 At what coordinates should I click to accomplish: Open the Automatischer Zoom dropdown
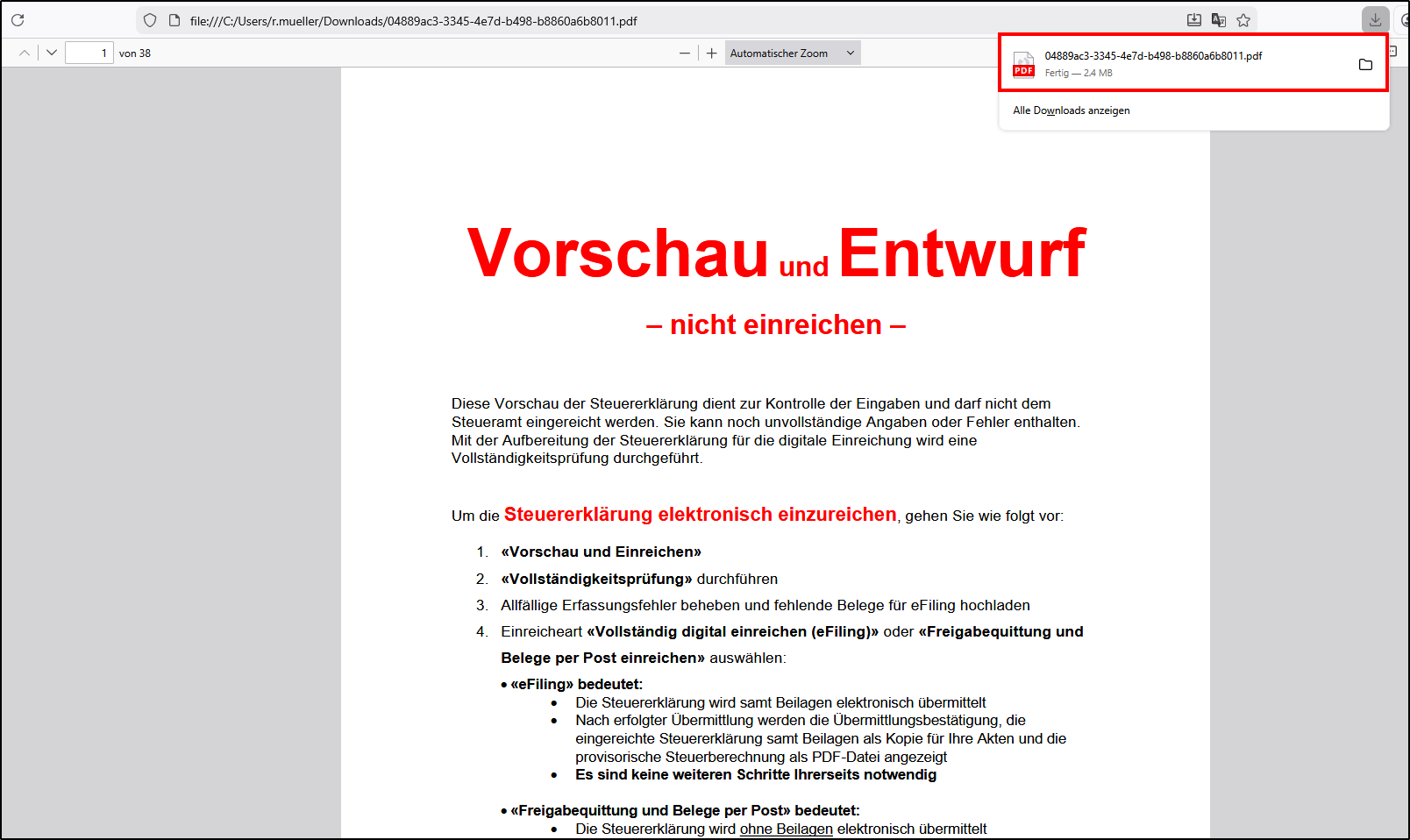click(x=792, y=53)
